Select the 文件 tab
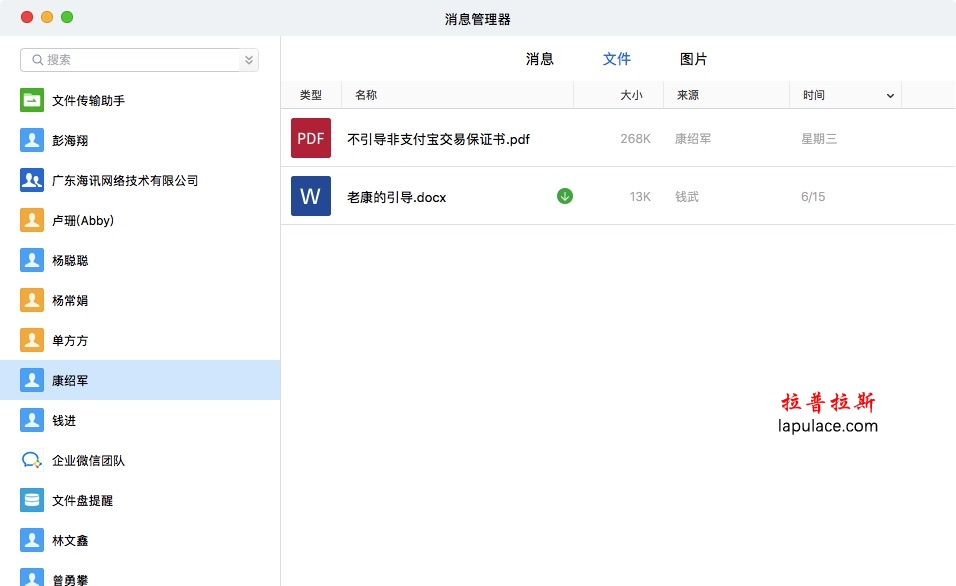Viewport: 956px width, 586px height. coord(616,59)
